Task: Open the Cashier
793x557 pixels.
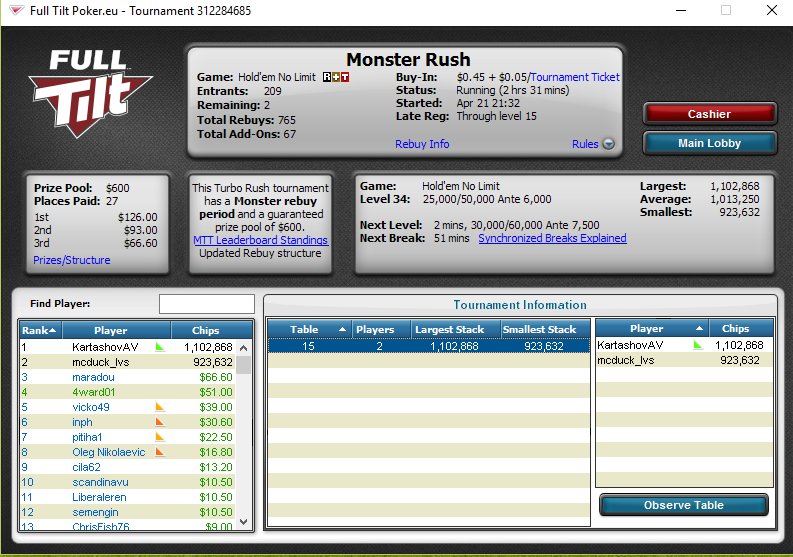Action: pyautogui.click(x=709, y=114)
